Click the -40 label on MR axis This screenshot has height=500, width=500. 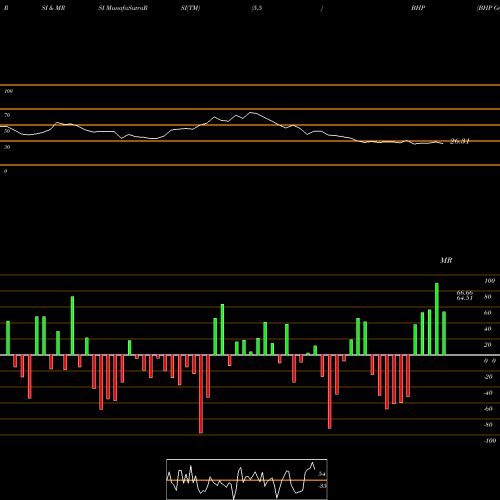[488, 393]
